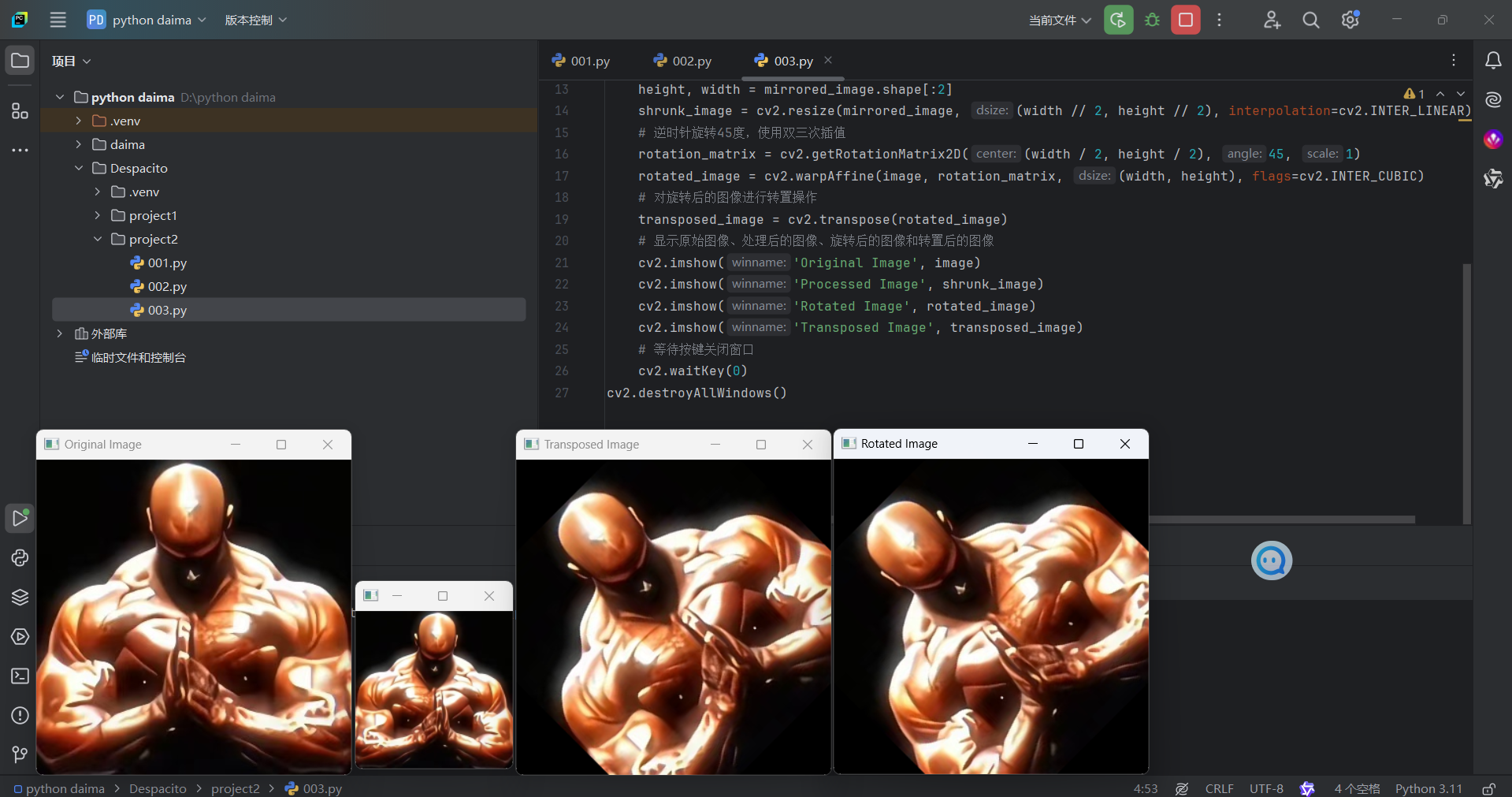The image size is (1512, 797).
Task: Open the Services tool window
Action: [x=20, y=636]
